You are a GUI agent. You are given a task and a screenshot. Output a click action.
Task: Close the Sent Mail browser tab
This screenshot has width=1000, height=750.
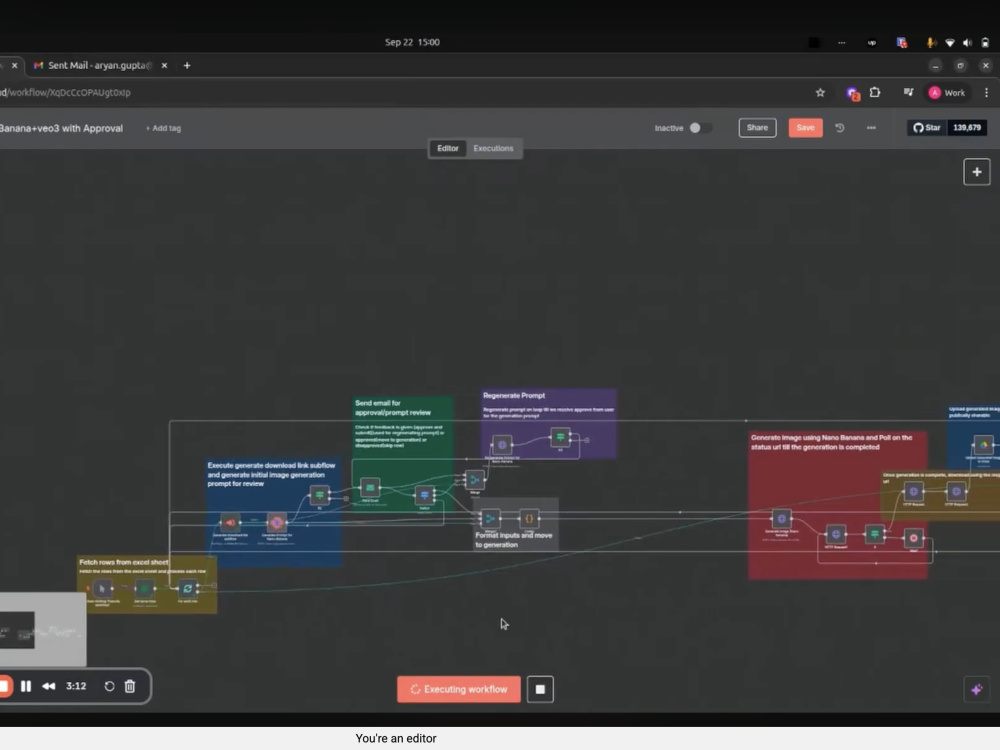pyautogui.click(x=165, y=65)
